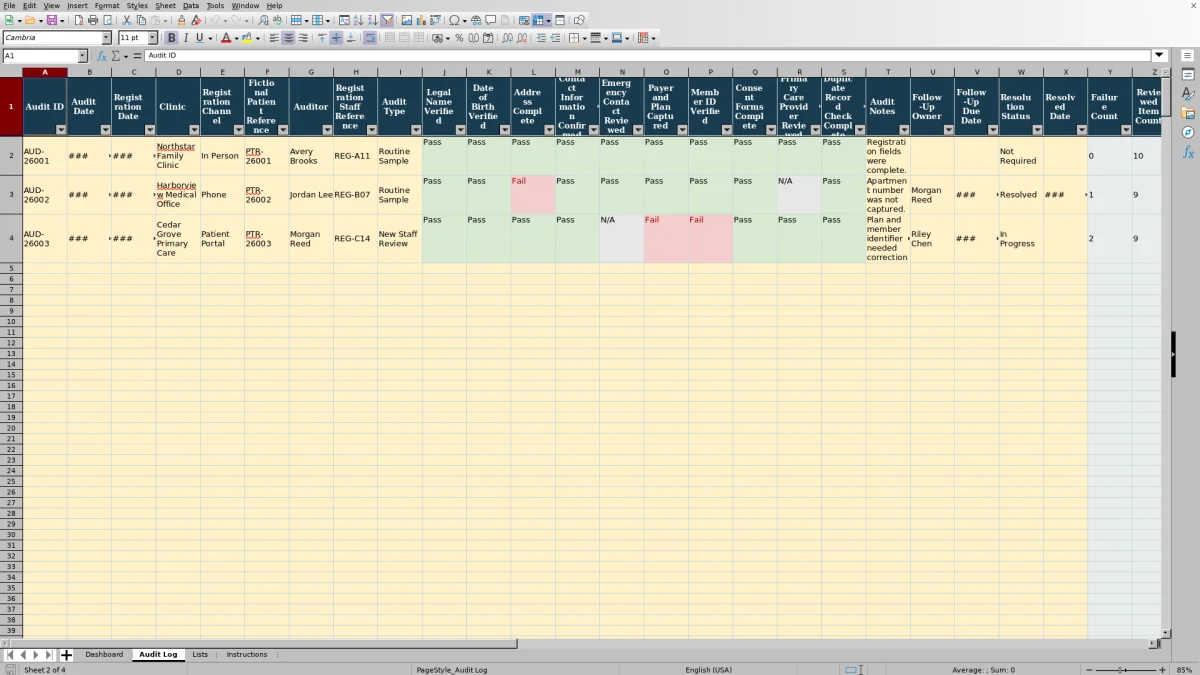
Task: Click the Merge and Center Cells icon
Action: coord(388,38)
